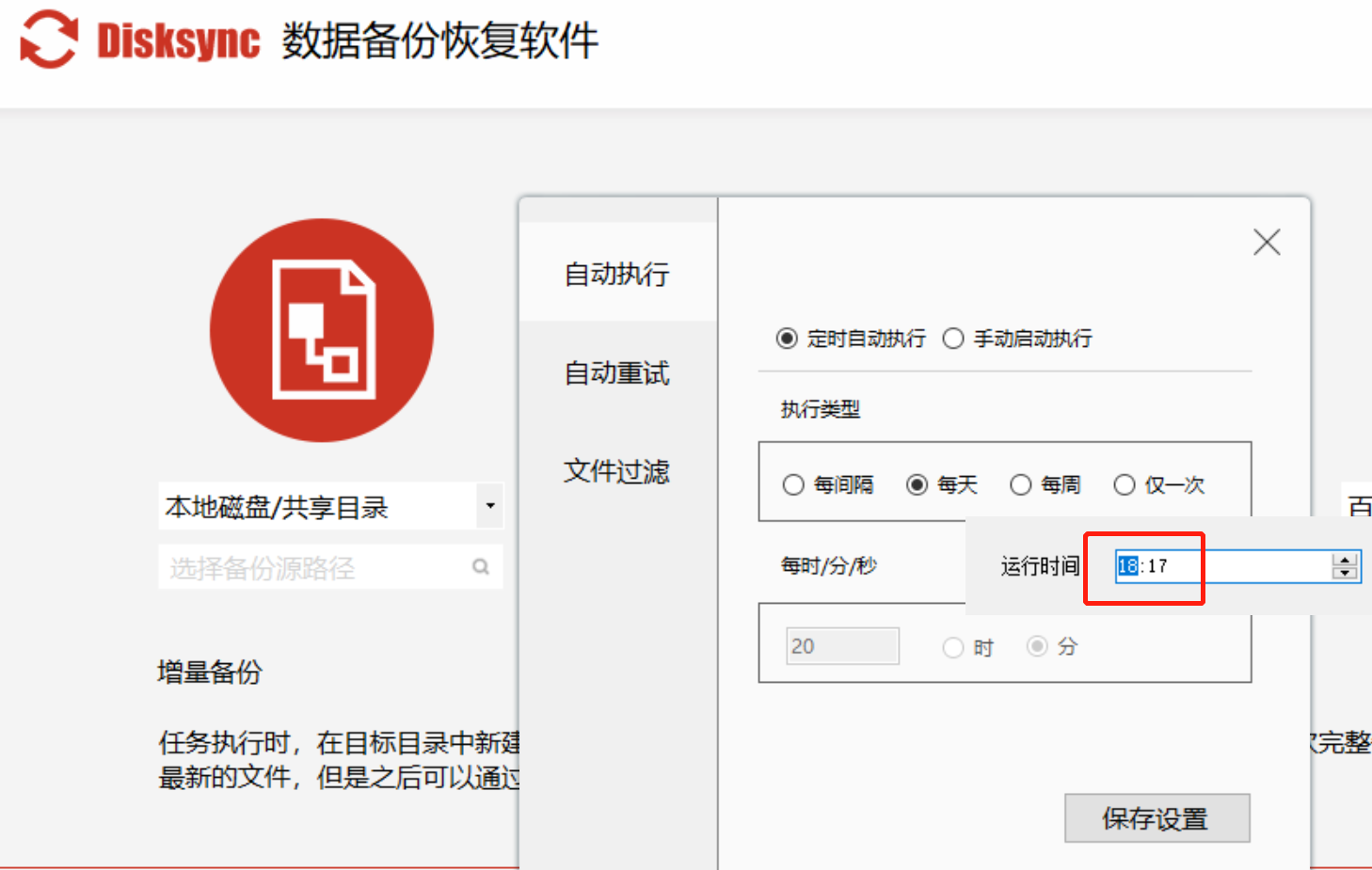
Task: Choose 每天 execution type
Action: pos(917,484)
